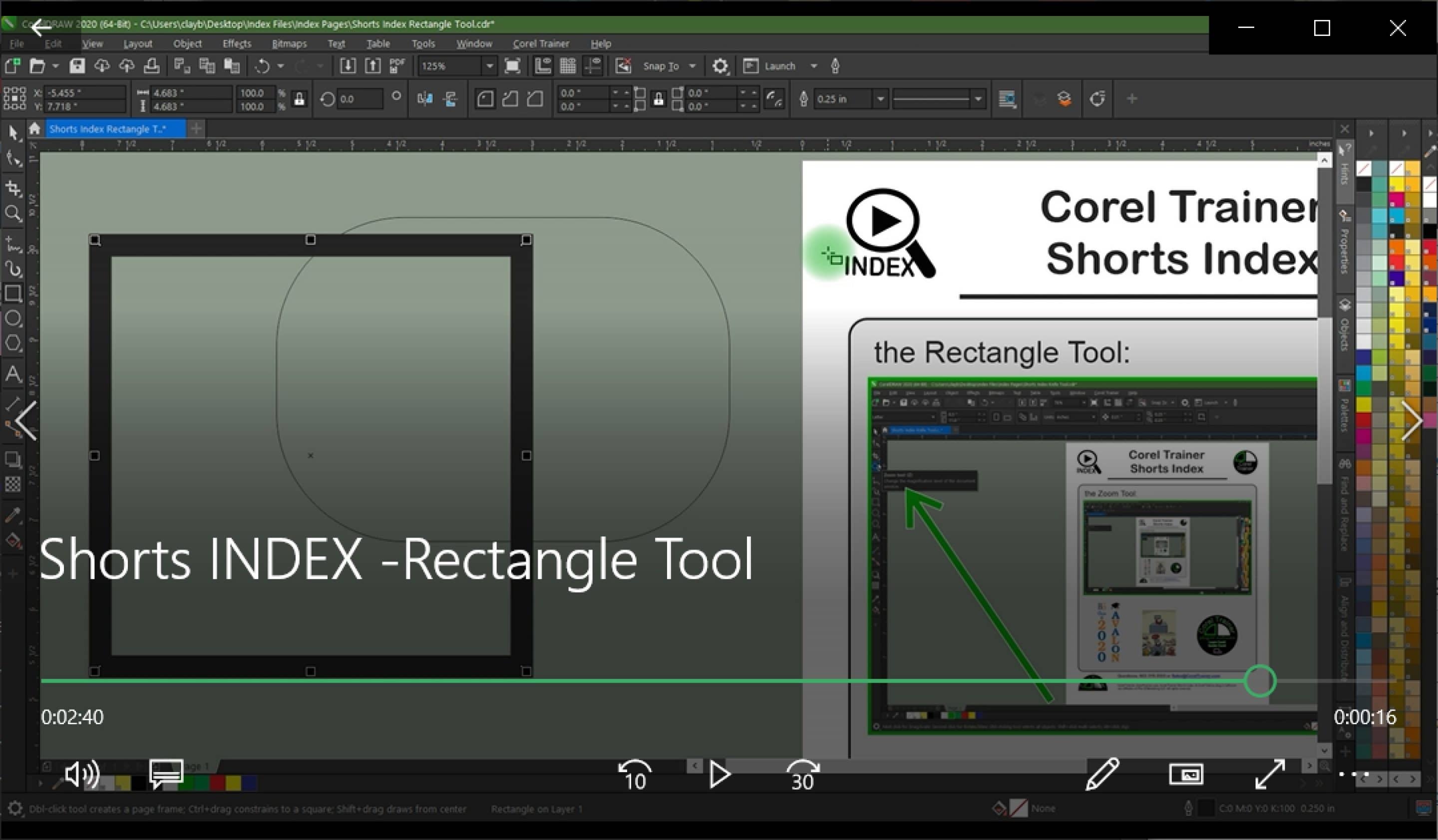The image size is (1438, 840).
Task: Open the Object menu
Action: (x=187, y=43)
